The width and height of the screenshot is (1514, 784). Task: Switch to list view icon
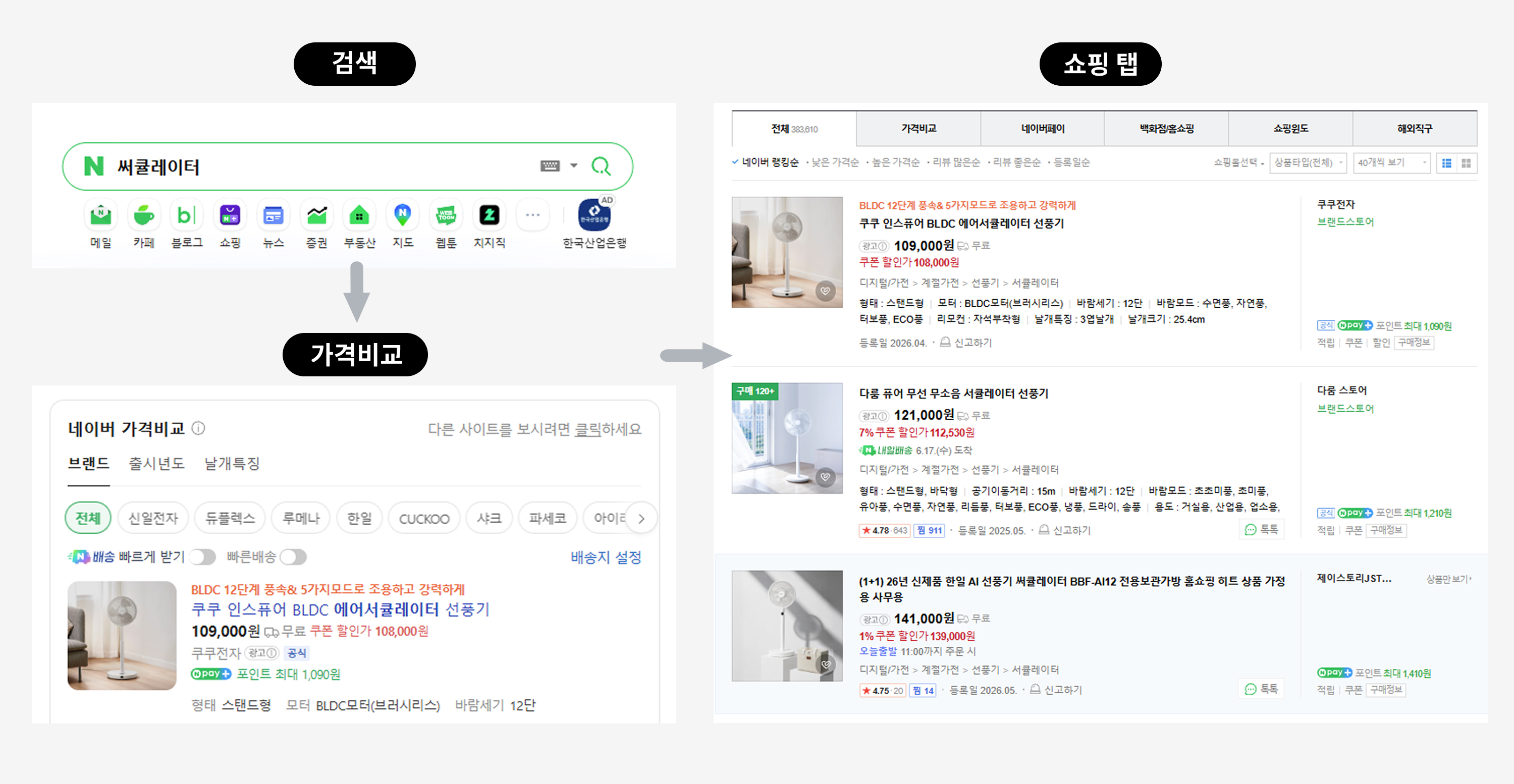pyautogui.click(x=1446, y=163)
